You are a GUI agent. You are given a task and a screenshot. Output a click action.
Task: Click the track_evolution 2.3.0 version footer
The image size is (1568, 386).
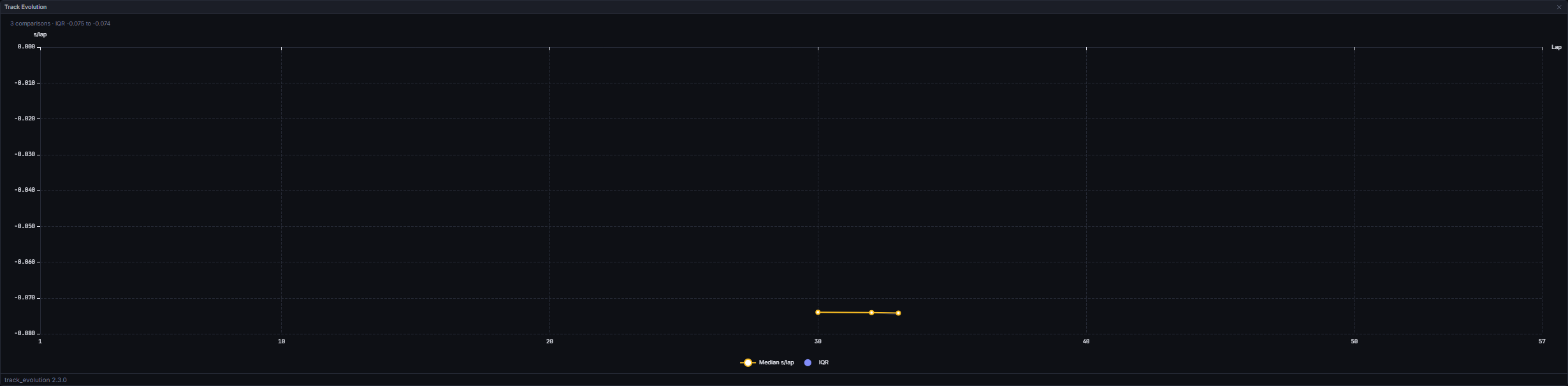(36, 380)
